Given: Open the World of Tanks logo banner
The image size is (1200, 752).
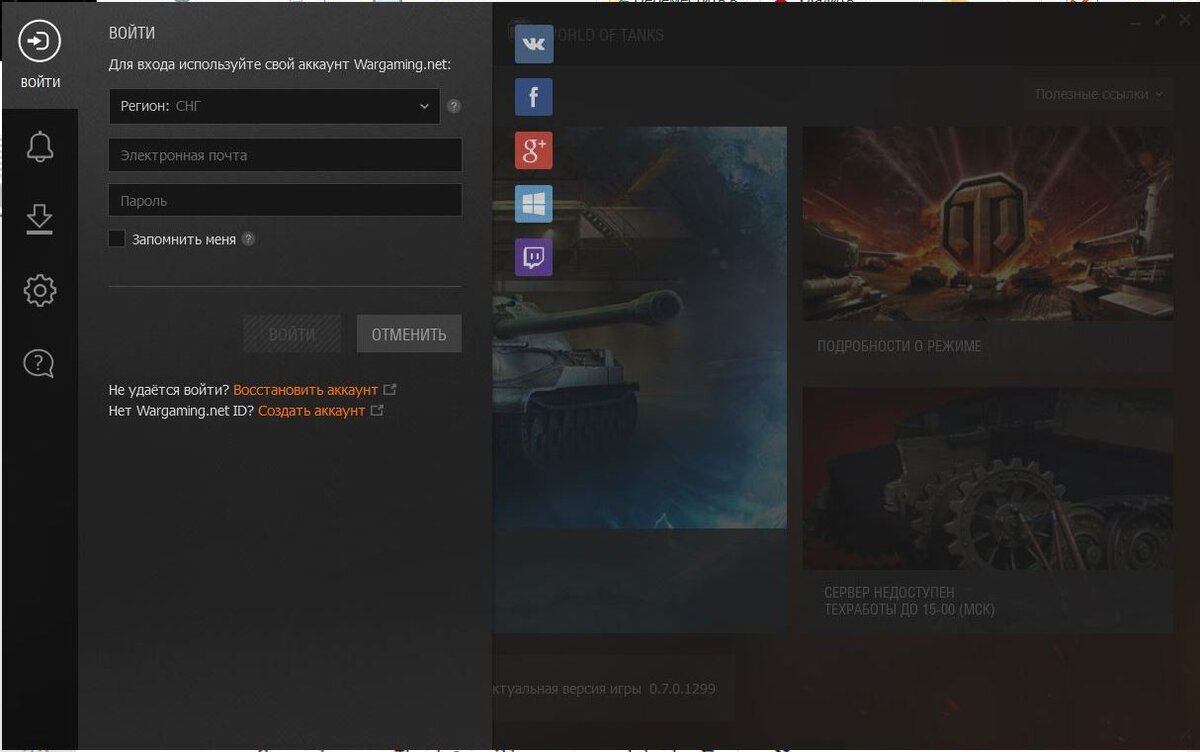Looking at the screenshot, I should pyautogui.click(x=988, y=224).
